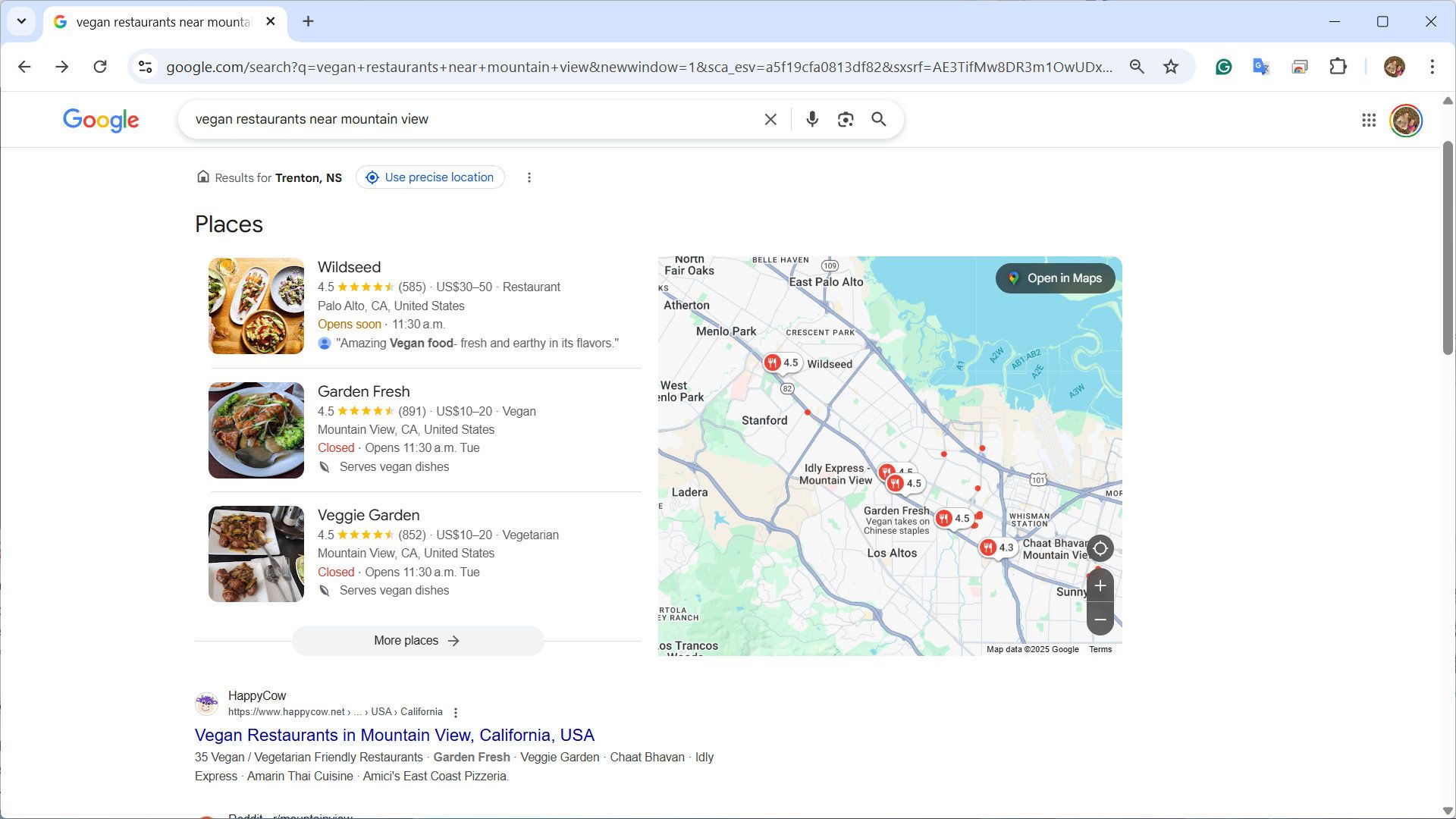Open options menu next to Trenton, NS
This screenshot has width=1456, height=819.
pos(529,177)
